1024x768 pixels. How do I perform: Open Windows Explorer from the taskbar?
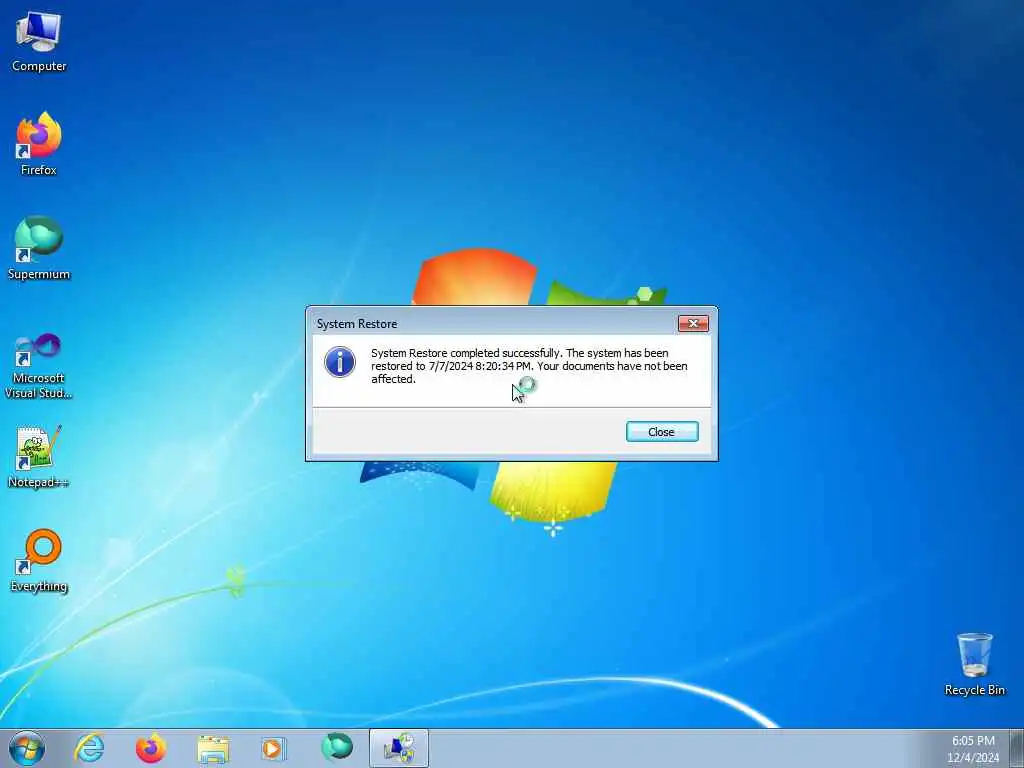coord(213,748)
